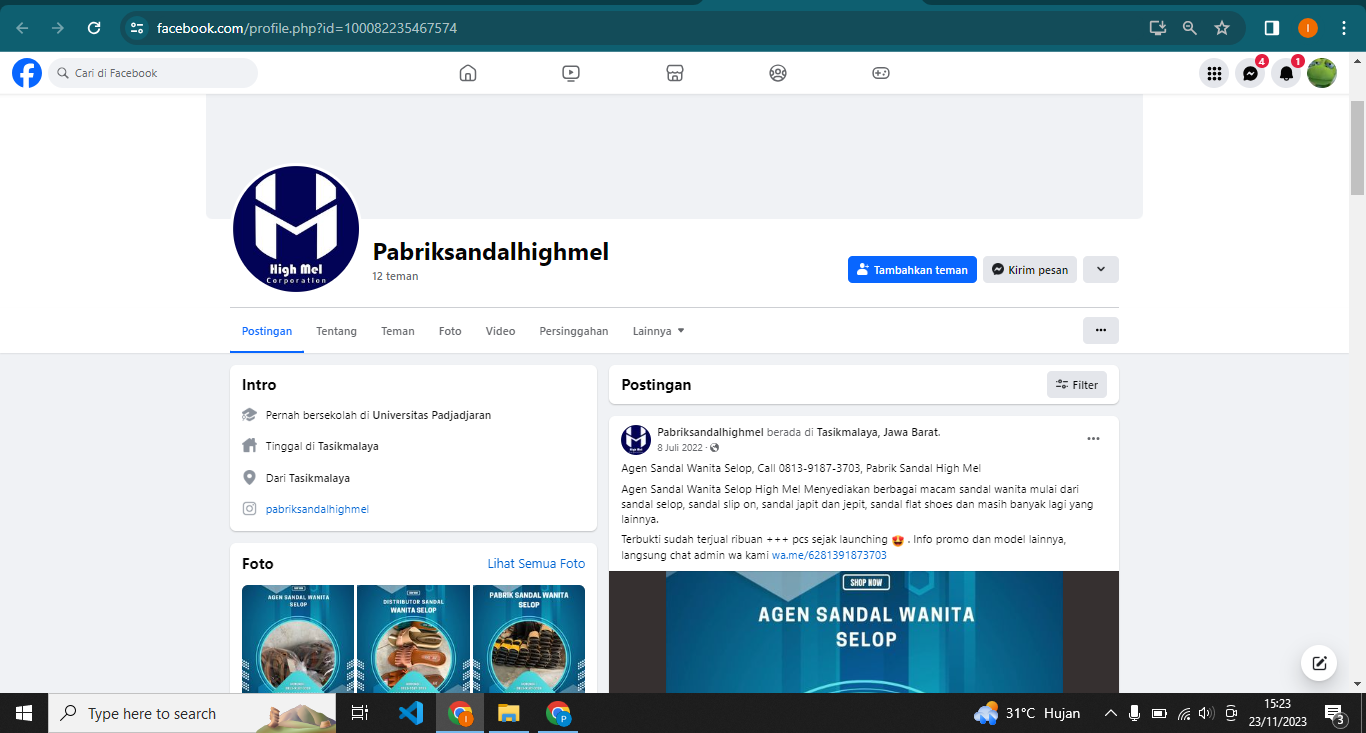
Task: Open the Facebook Watch video icon
Action: coord(571,73)
